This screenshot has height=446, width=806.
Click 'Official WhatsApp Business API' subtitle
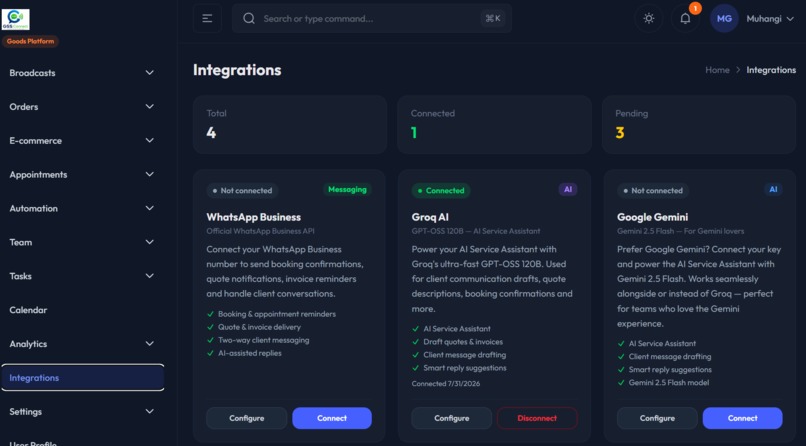pyautogui.click(x=260, y=231)
